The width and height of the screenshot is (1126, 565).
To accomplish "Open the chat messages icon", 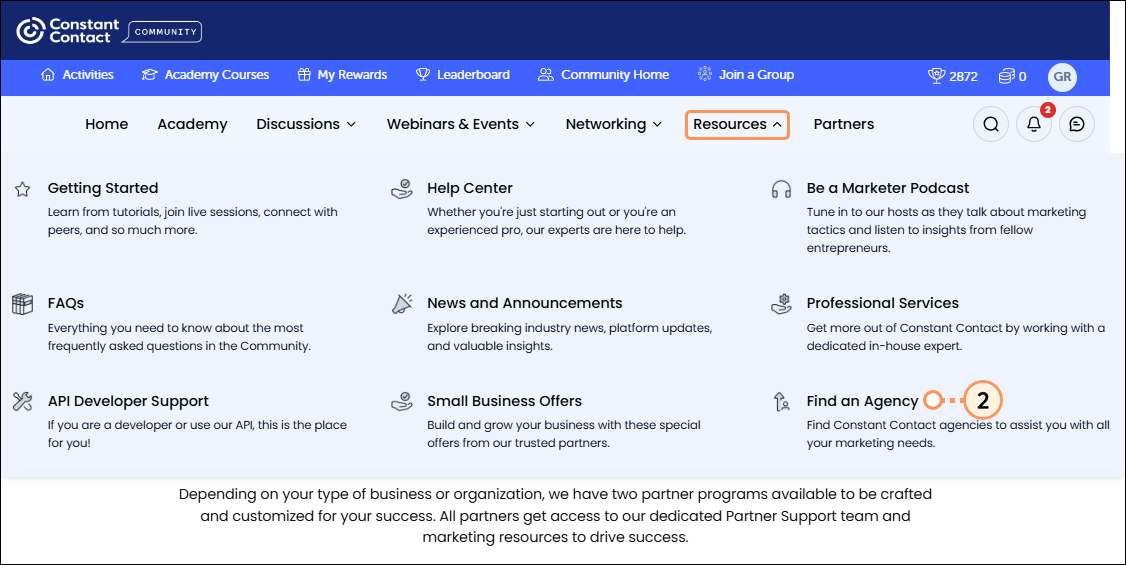I will click(x=1077, y=124).
